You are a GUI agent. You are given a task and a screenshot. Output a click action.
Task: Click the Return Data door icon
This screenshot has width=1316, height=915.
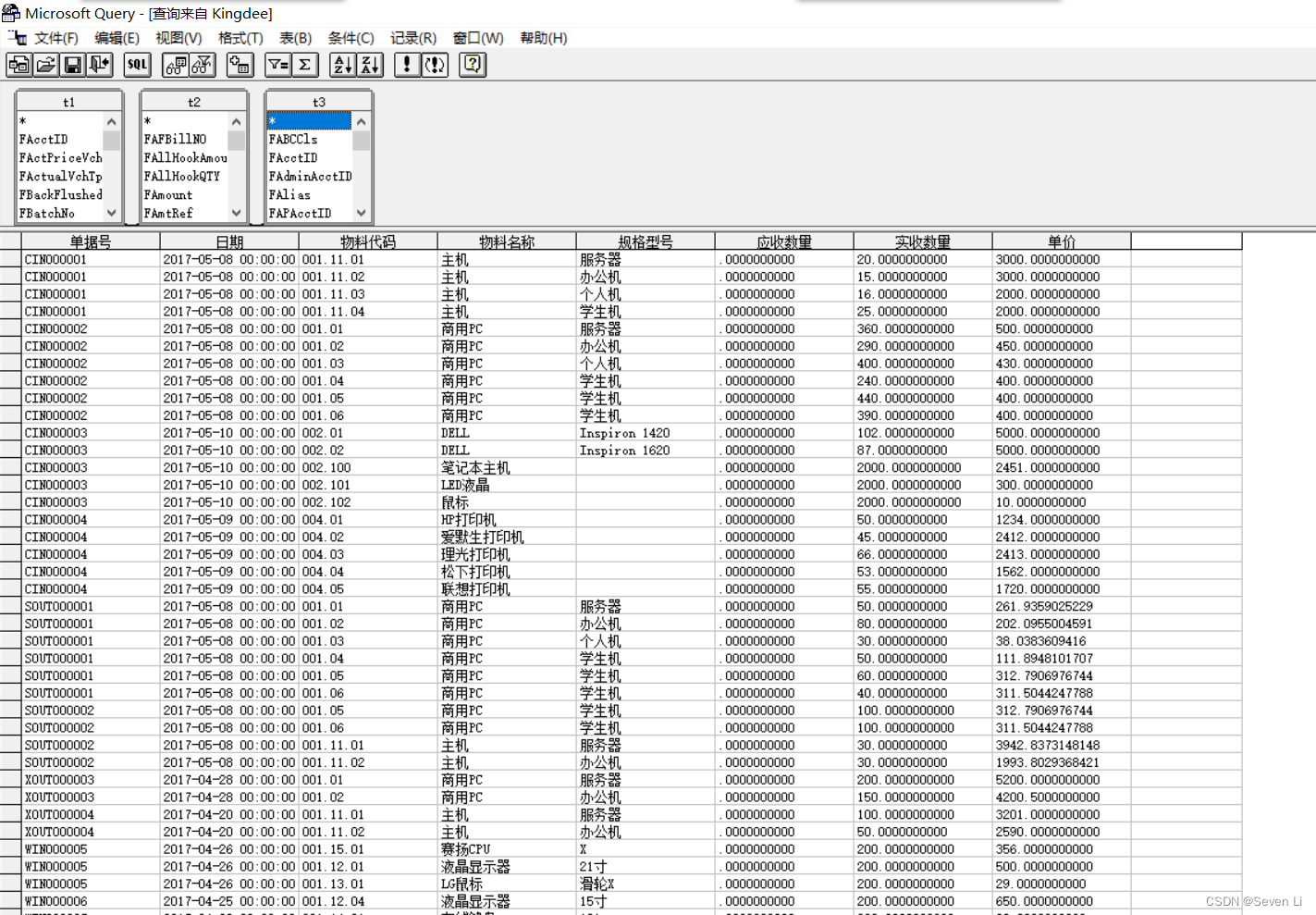click(100, 65)
